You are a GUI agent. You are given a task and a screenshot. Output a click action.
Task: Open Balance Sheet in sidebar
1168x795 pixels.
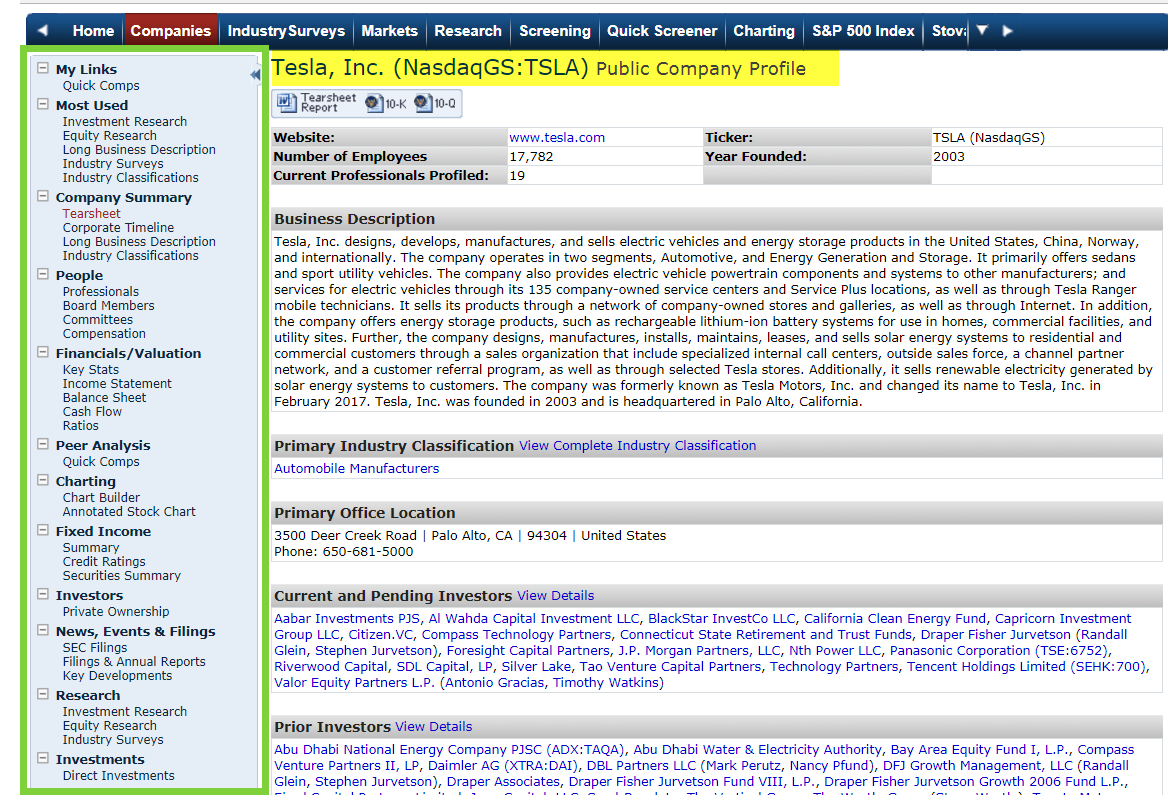(x=104, y=399)
